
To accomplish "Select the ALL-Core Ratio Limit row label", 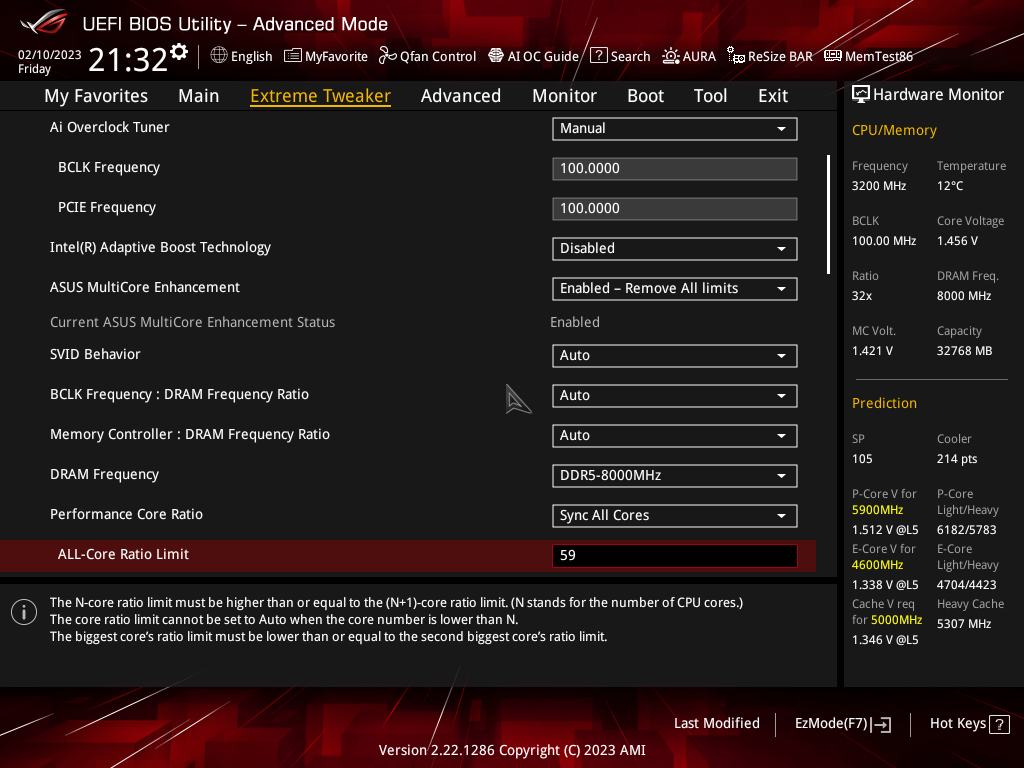I will click(123, 554).
